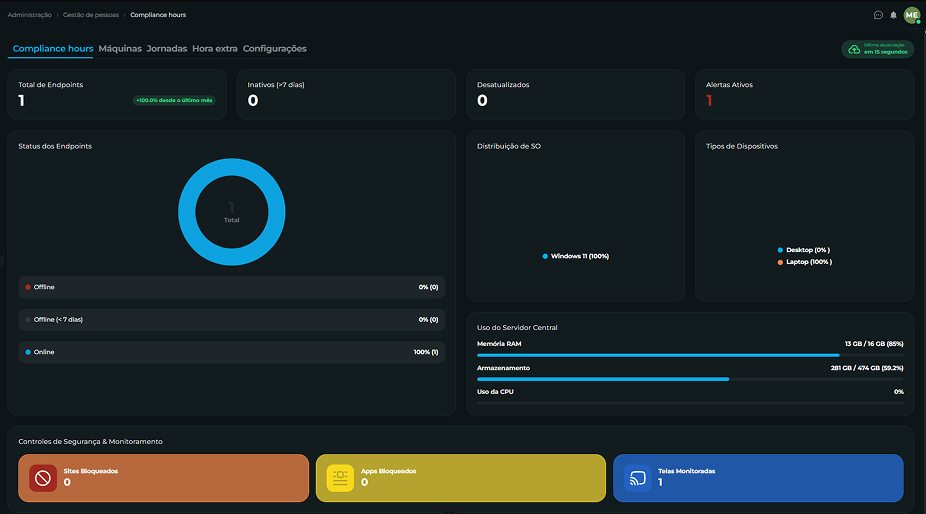
Task: Click the Alertas Ativos card
Action: [x=804, y=95]
